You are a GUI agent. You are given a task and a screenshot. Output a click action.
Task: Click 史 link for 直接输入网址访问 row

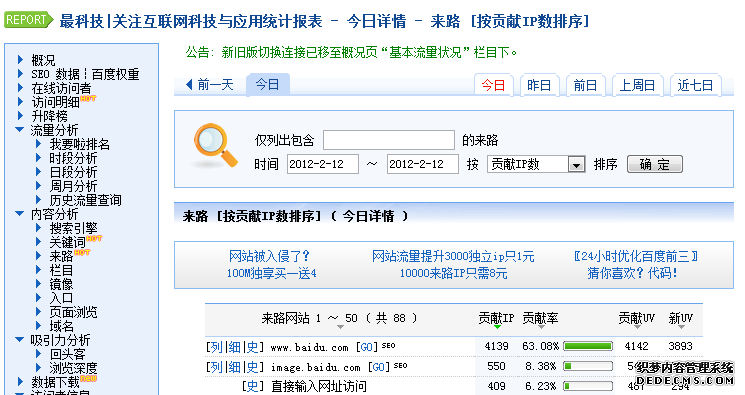[252, 386]
